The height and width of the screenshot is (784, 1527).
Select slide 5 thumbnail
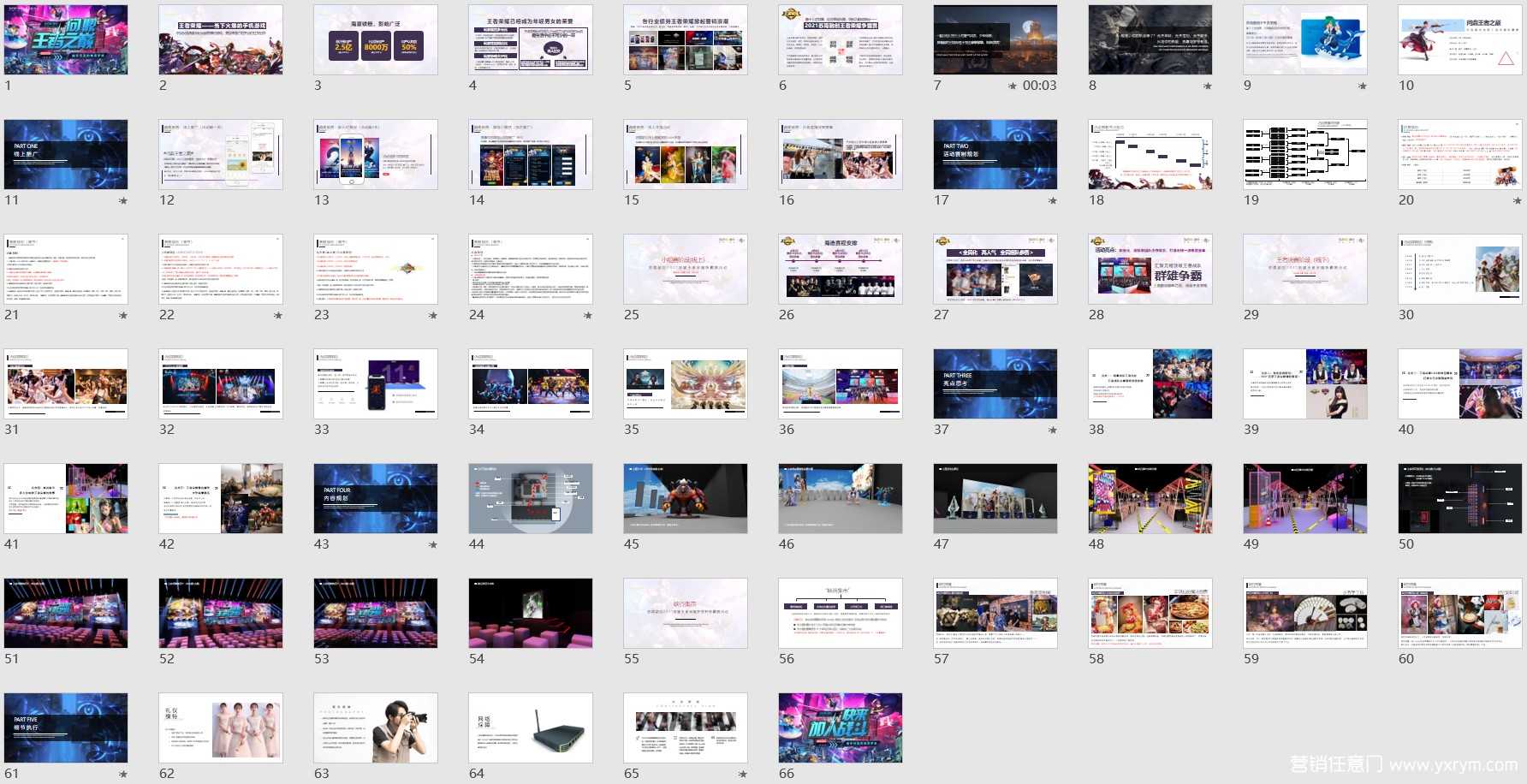[x=686, y=40]
